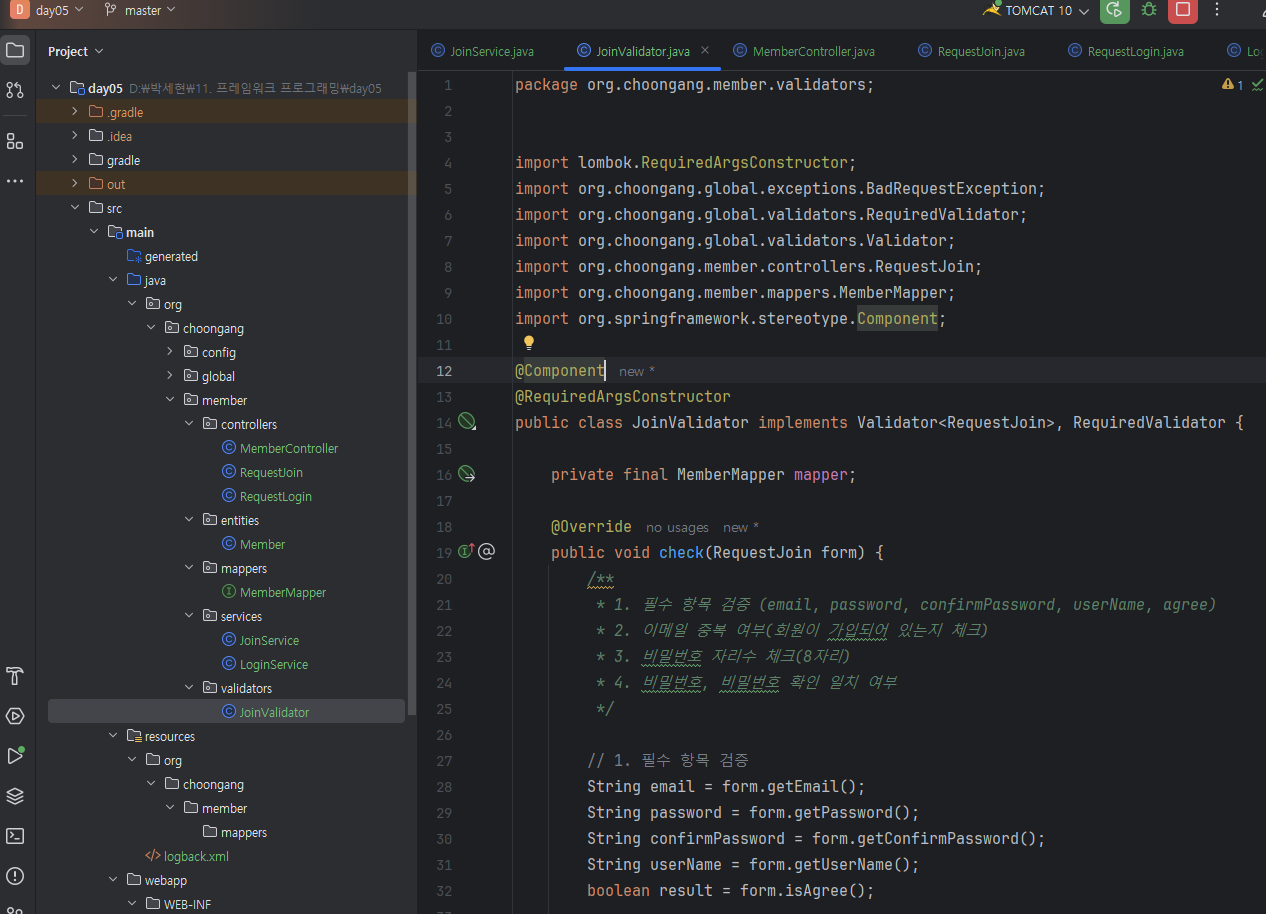Open the Commit tool window icon
This screenshot has width=1266, height=914.
[x=15, y=90]
